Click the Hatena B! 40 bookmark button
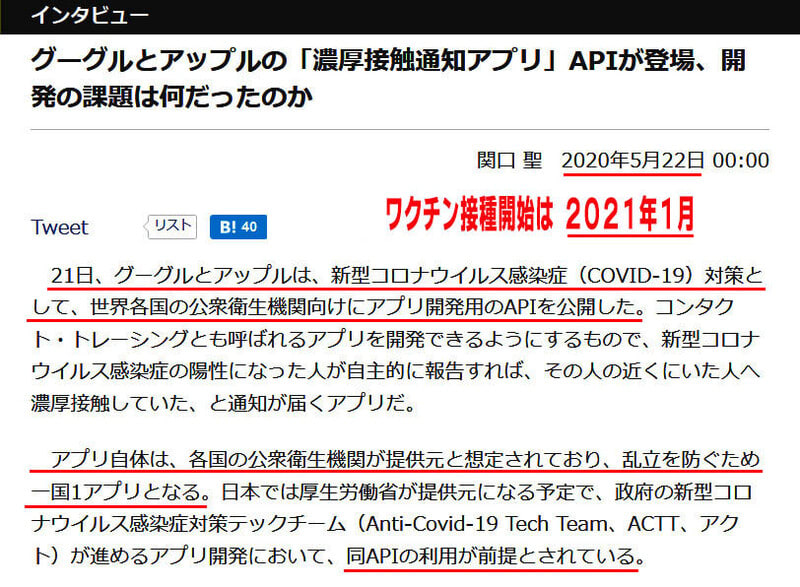Screen dimensions: 800x587 [x=238, y=227]
